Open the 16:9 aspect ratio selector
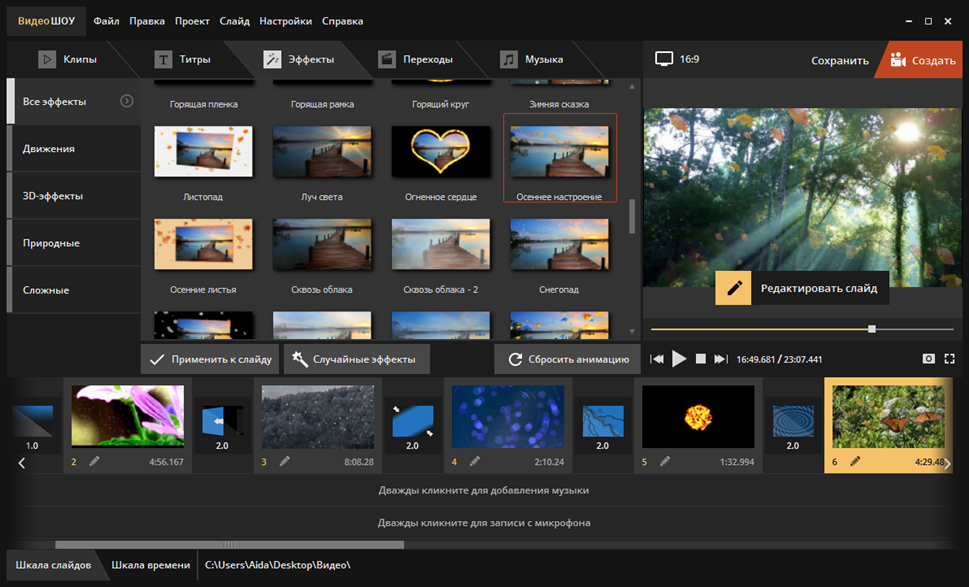969x587 pixels. click(x=678, y=59)
